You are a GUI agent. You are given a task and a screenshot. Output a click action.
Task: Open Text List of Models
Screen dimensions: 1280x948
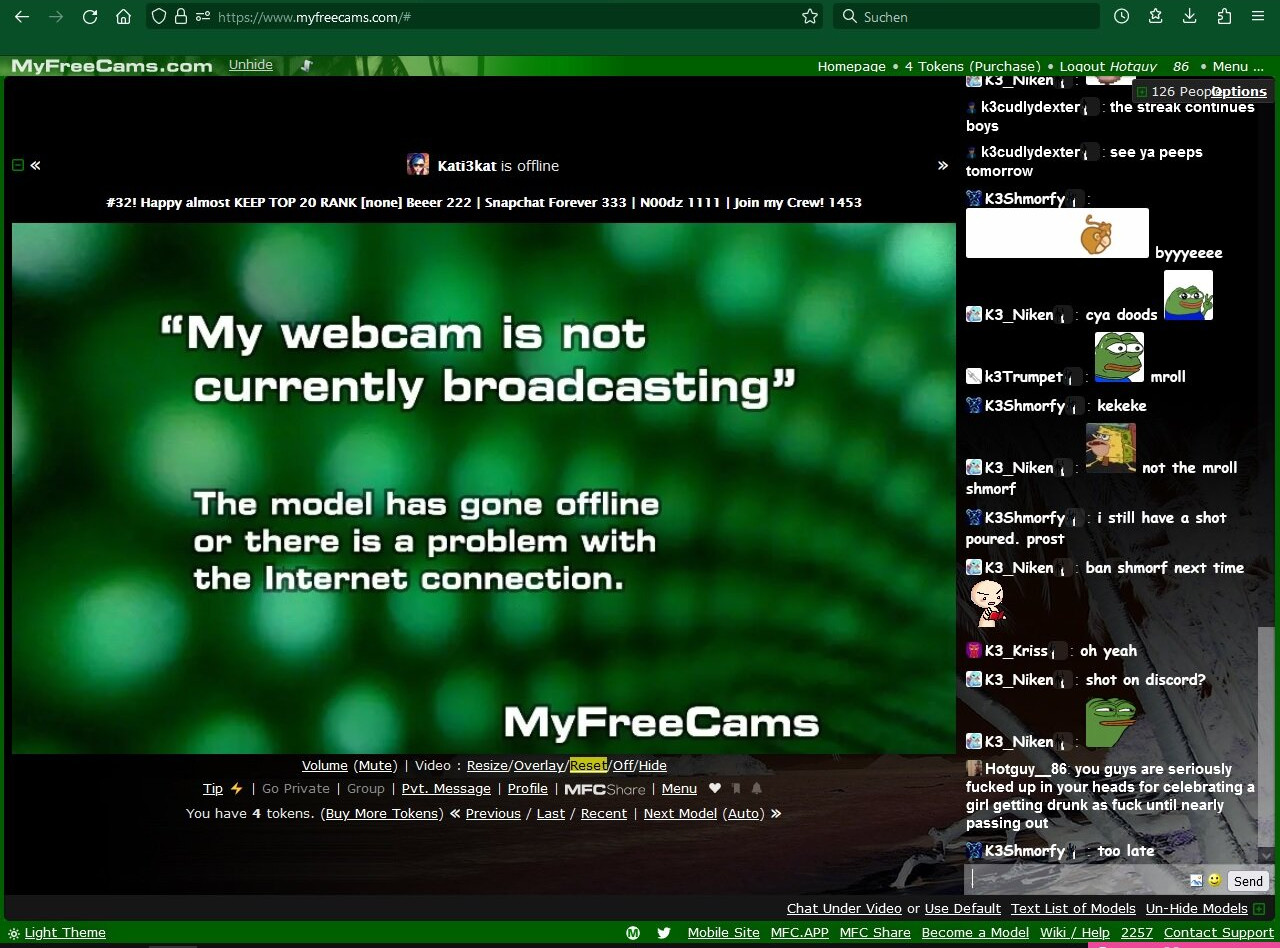pos(1073,909)
